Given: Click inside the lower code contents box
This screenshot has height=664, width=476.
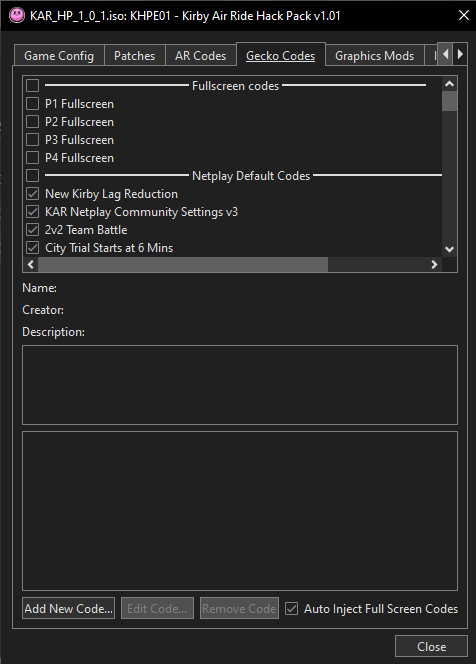Looking at the screenshot, I should click(x=240, y=511).
